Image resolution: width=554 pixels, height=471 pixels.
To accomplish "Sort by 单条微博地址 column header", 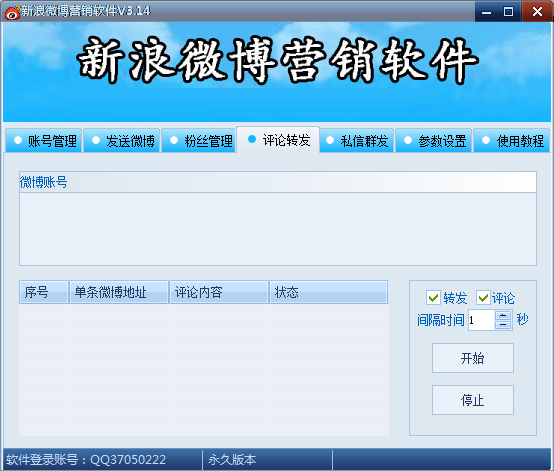I will (x=119, y=292).
